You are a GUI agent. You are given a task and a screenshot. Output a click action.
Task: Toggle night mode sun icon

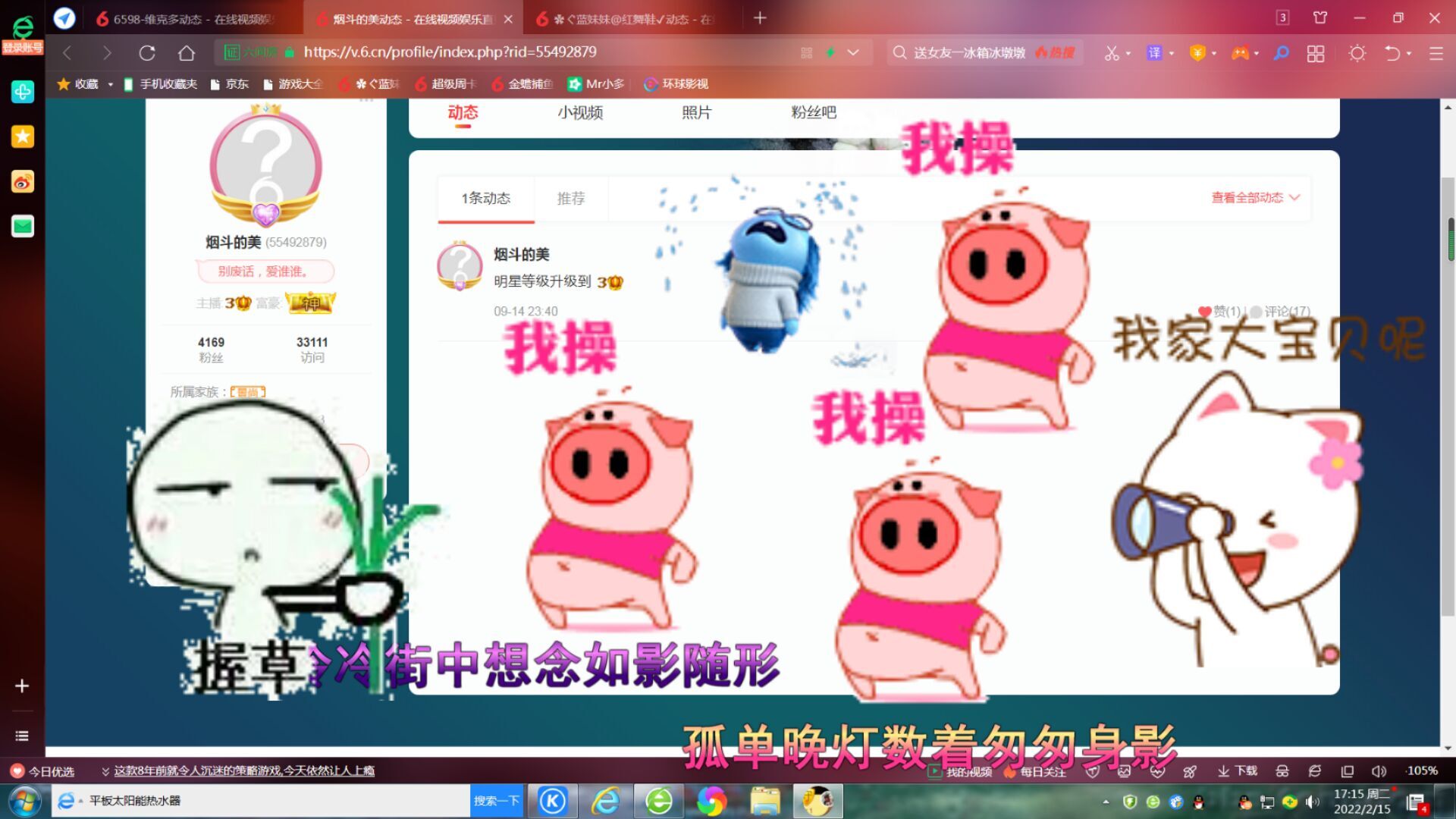1357,53
